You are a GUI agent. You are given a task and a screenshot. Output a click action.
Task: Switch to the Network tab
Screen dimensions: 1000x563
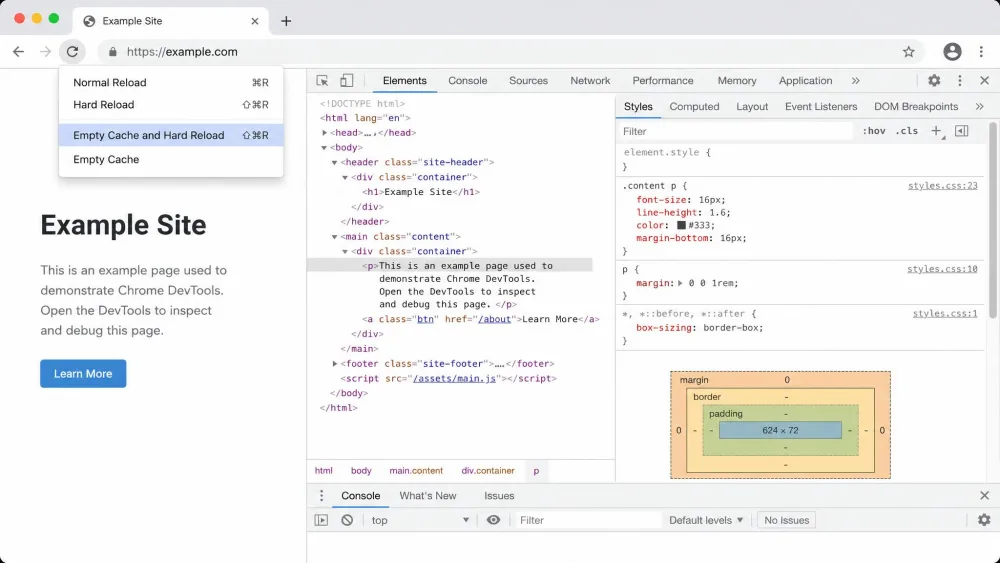click(x=590, y=80)
